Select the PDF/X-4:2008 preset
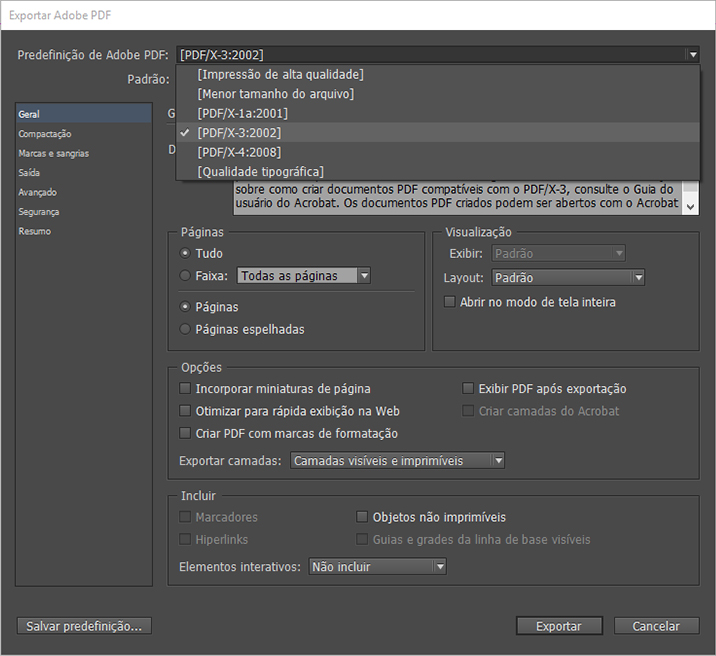716x656 pixels. point(239,152)
